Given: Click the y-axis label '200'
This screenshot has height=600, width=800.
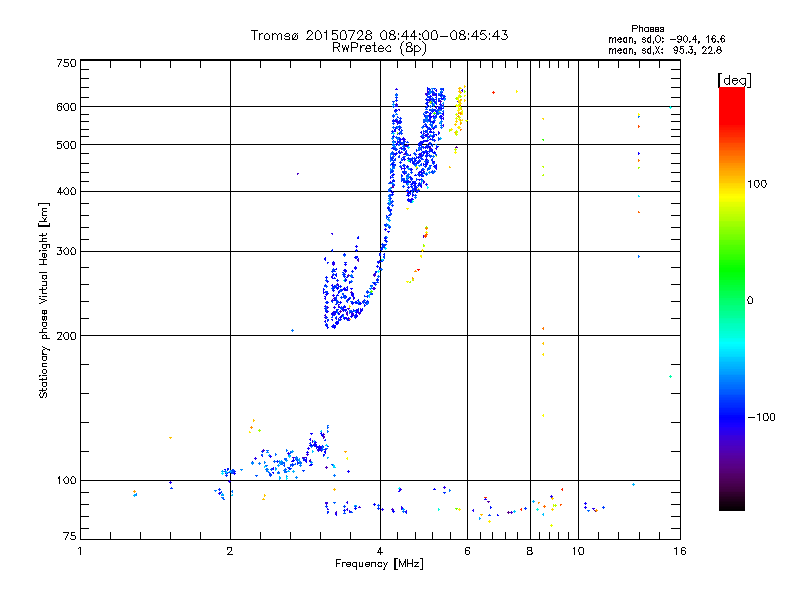Looking at the screenshot, I should [x=66, y=336].
